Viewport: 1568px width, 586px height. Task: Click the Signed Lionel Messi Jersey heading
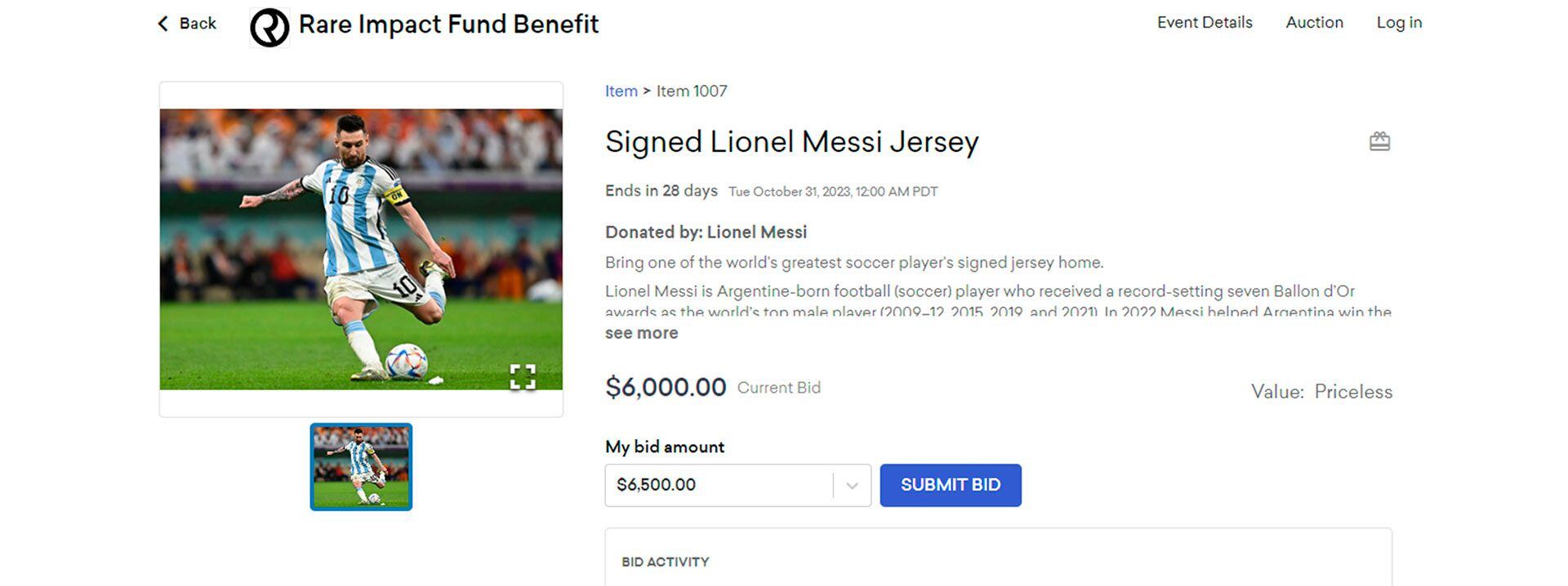[x=791, y=142]
